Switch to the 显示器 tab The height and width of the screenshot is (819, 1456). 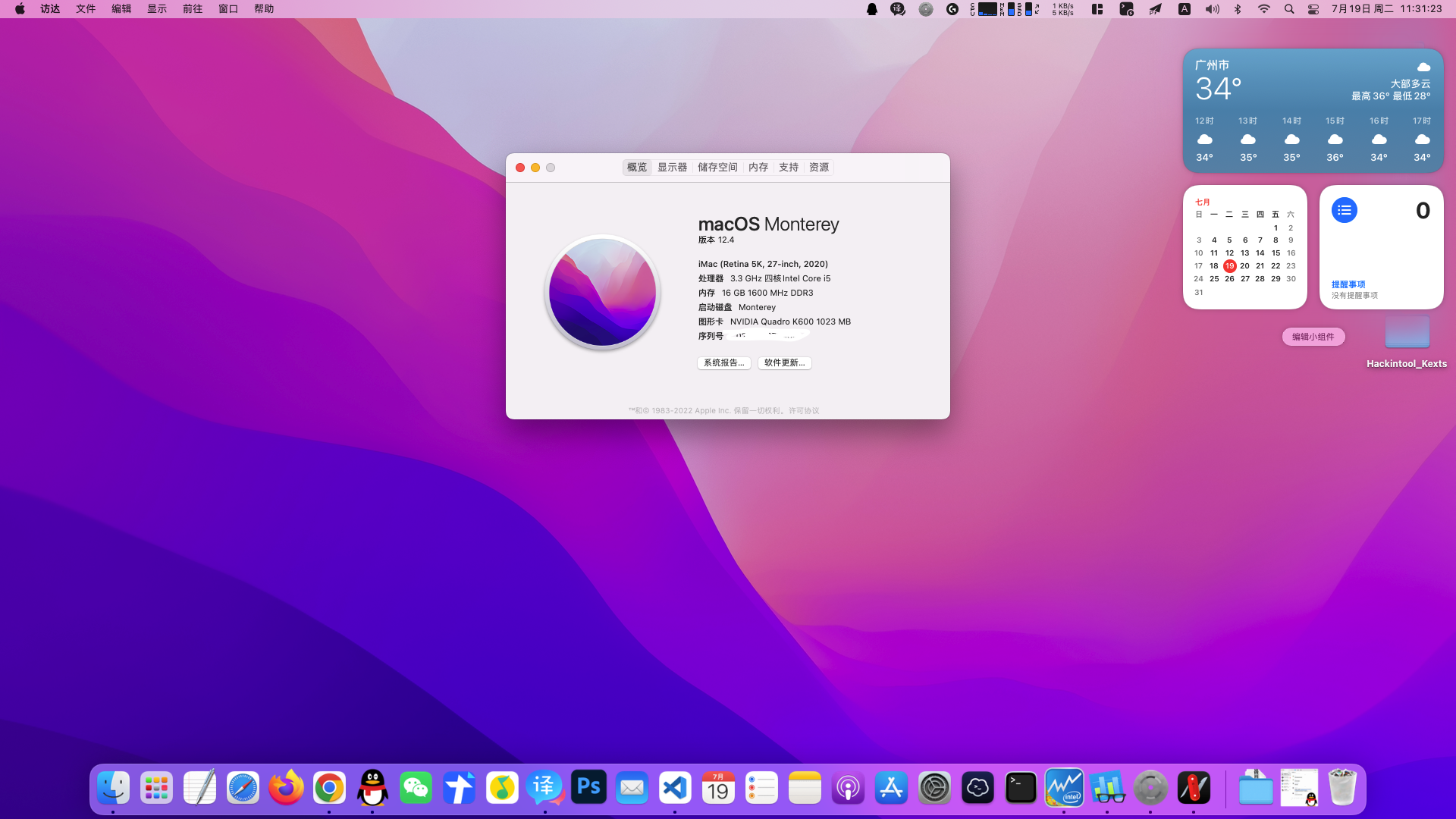pyautogui.click(x=672, y=168)
